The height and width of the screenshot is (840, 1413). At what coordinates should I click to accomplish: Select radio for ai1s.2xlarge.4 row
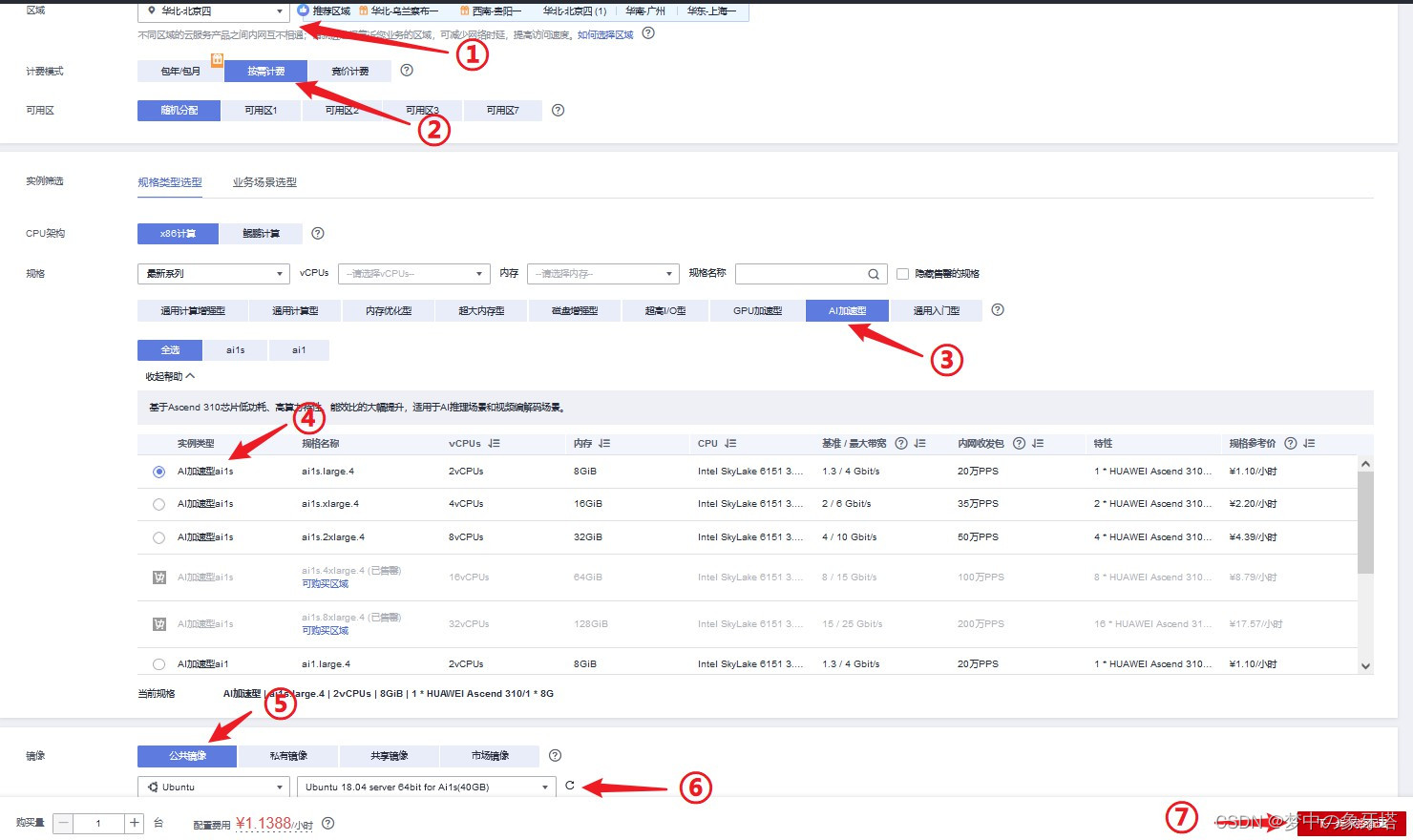tap(158, 537)
